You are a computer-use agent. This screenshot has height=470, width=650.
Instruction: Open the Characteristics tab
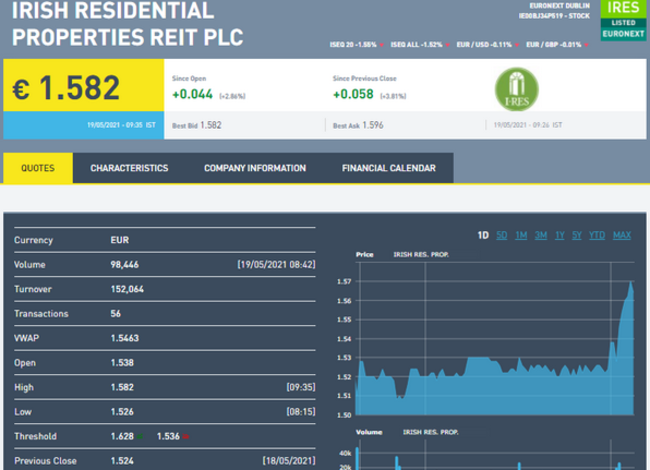[129, 168]
